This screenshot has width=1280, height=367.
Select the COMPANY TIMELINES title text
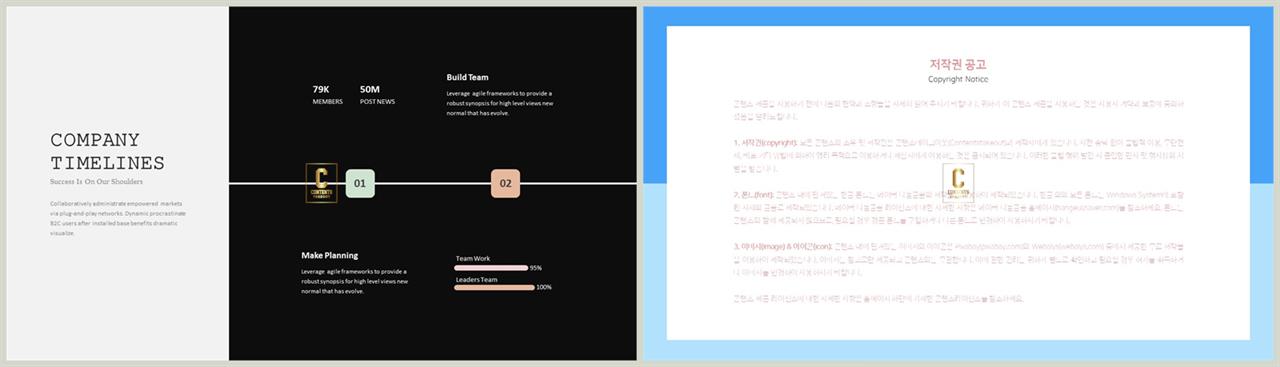pos(108,151)
